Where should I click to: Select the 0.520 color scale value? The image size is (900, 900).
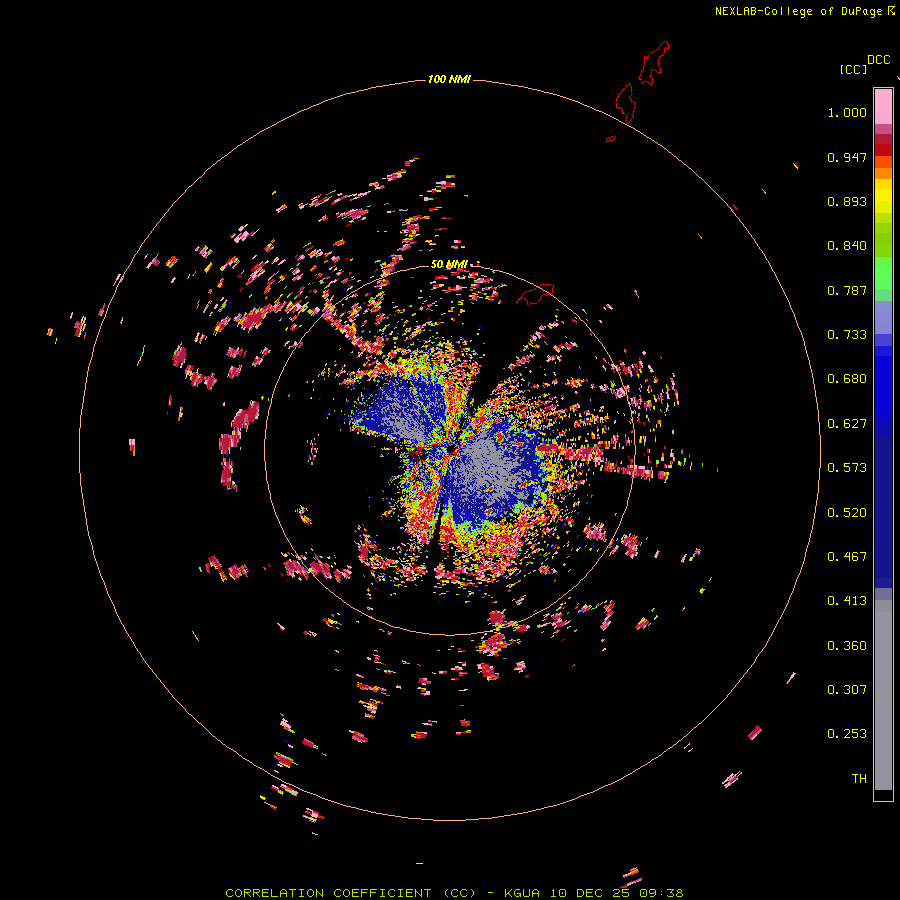coord(847,513)
